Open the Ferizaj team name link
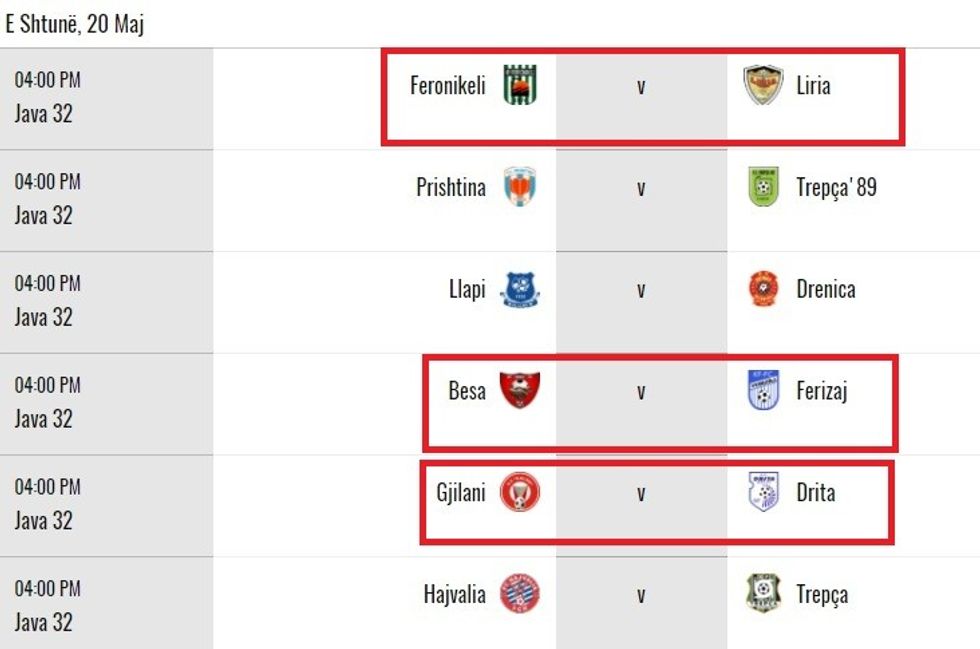This screenshot has width=980, height=649. point(822,391)
